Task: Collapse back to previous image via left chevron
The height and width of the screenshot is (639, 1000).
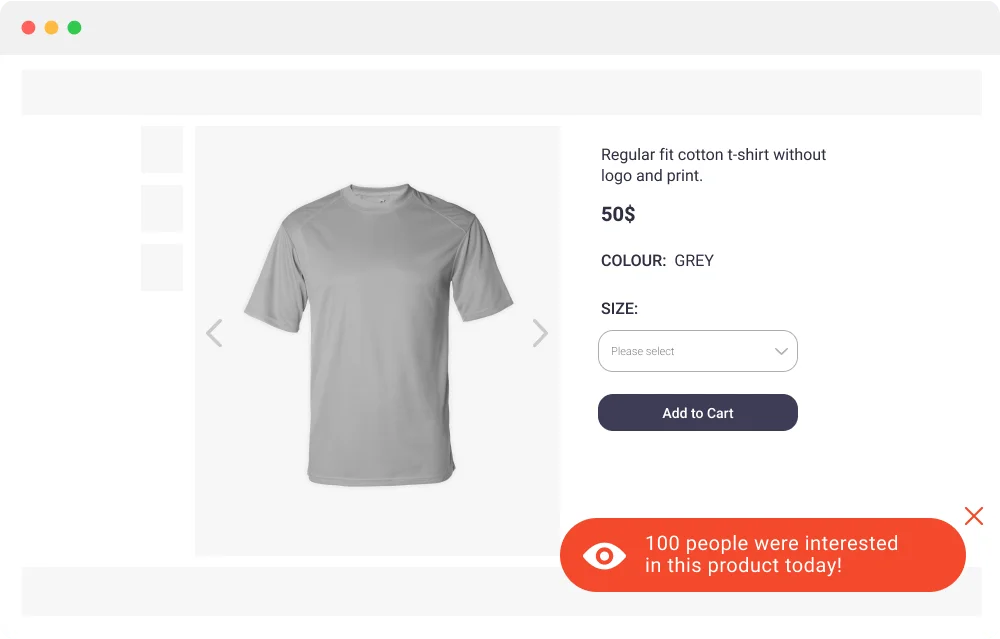Action: click(214, 333)
